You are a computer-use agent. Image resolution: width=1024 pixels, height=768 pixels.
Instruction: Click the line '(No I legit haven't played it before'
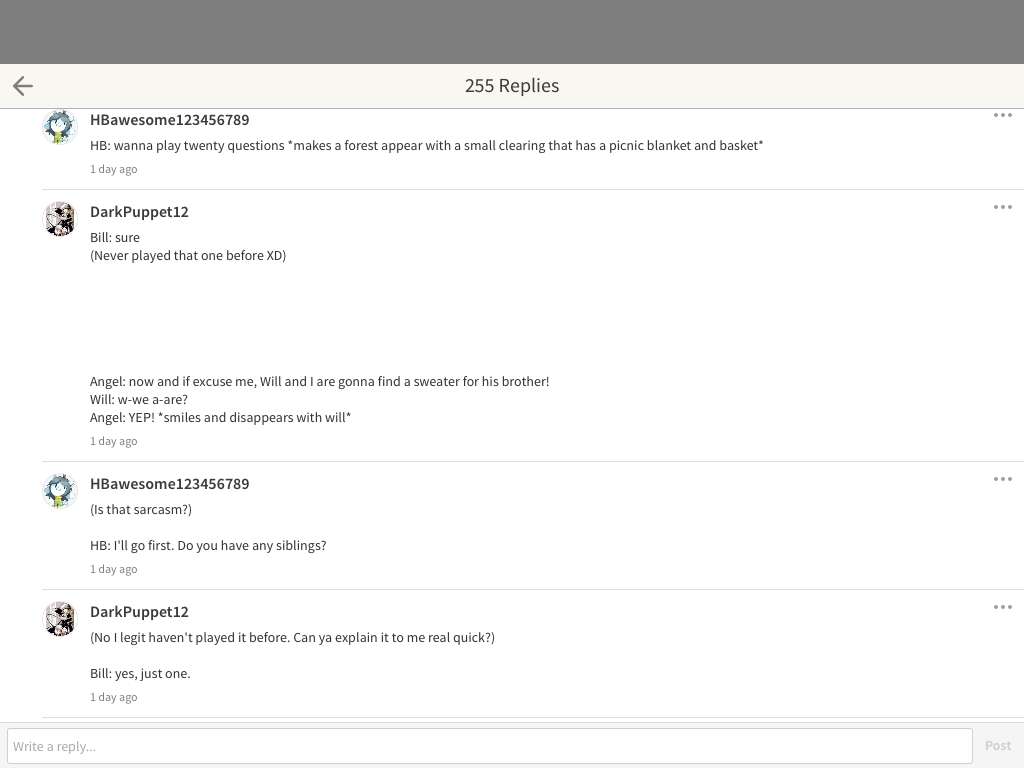point(293,637)
